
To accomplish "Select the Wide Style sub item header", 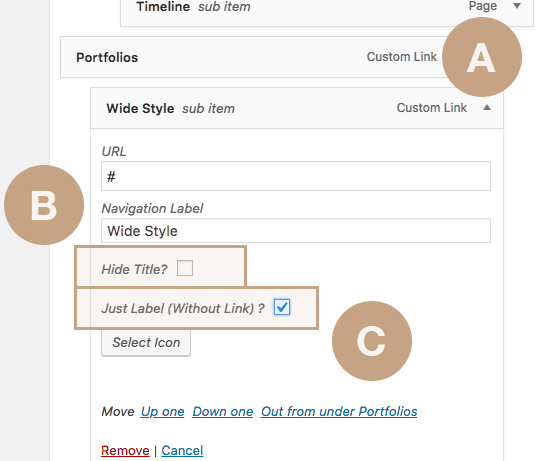I will pyautogui.click(x=297, y=108).
